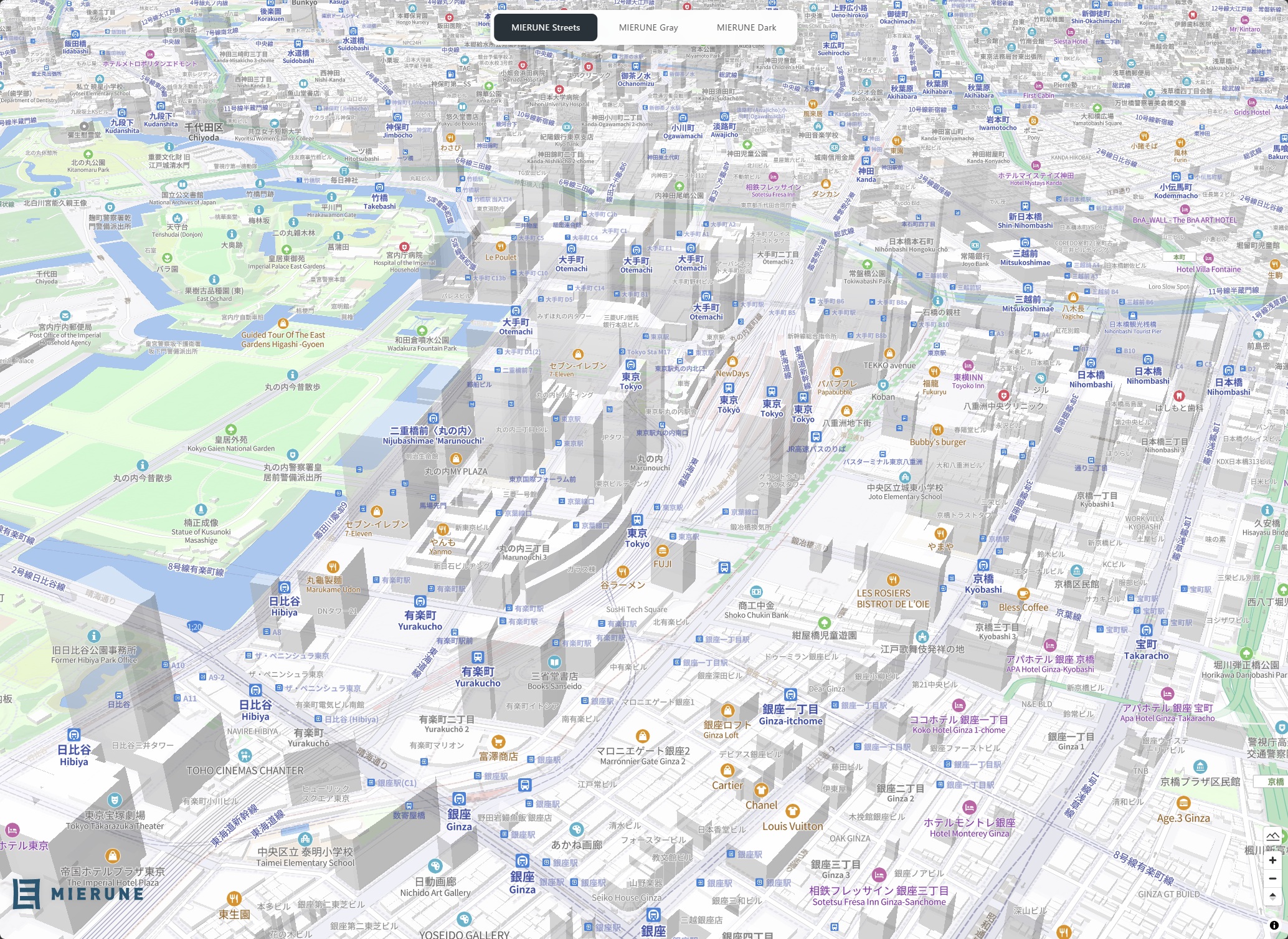1288x939 pixels.
Task: Click the 'SusHi Tech Square' label
Action: pos(637,610)
